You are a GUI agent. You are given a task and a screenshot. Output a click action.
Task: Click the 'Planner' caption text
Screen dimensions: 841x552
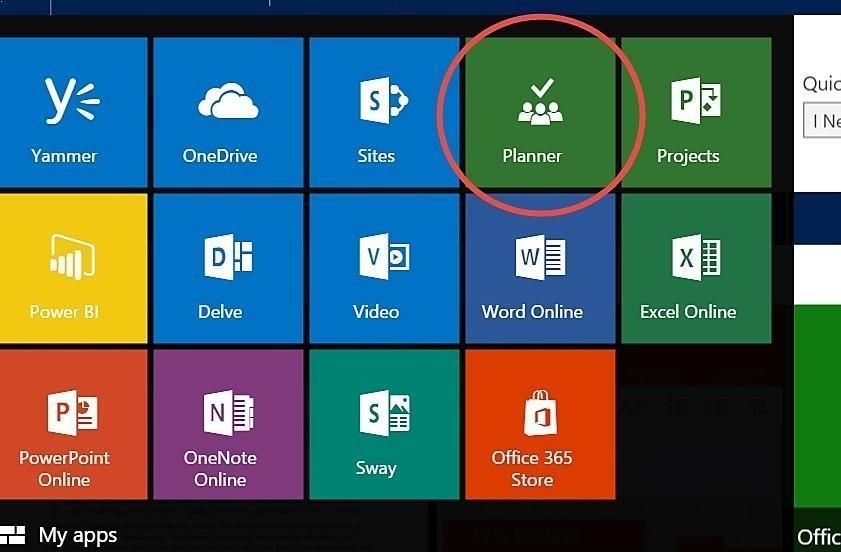532,156
